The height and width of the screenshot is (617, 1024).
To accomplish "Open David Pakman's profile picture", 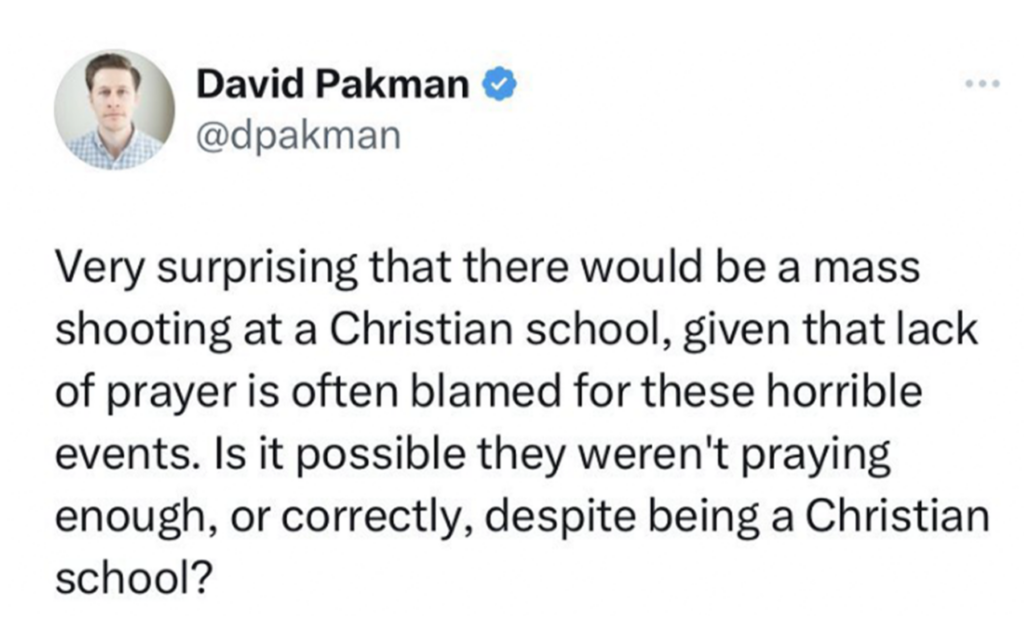I will coord(115,110).
